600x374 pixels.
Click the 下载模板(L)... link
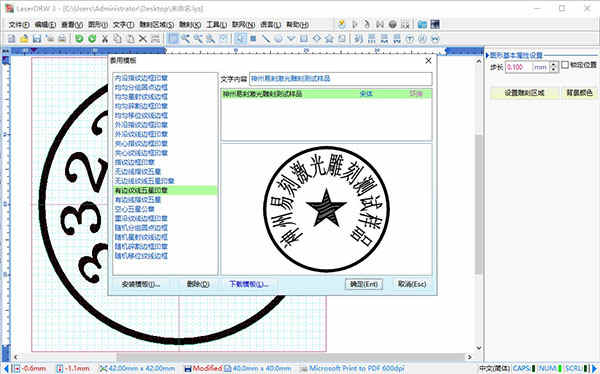[x=248, y=284]
